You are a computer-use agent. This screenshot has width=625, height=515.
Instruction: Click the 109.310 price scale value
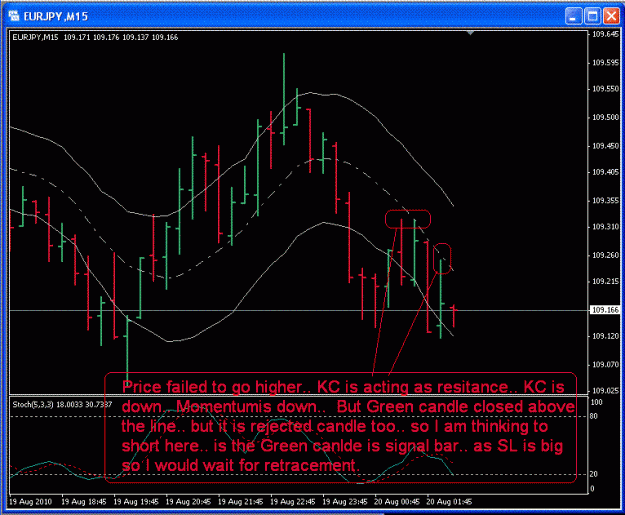click(605, 227)
